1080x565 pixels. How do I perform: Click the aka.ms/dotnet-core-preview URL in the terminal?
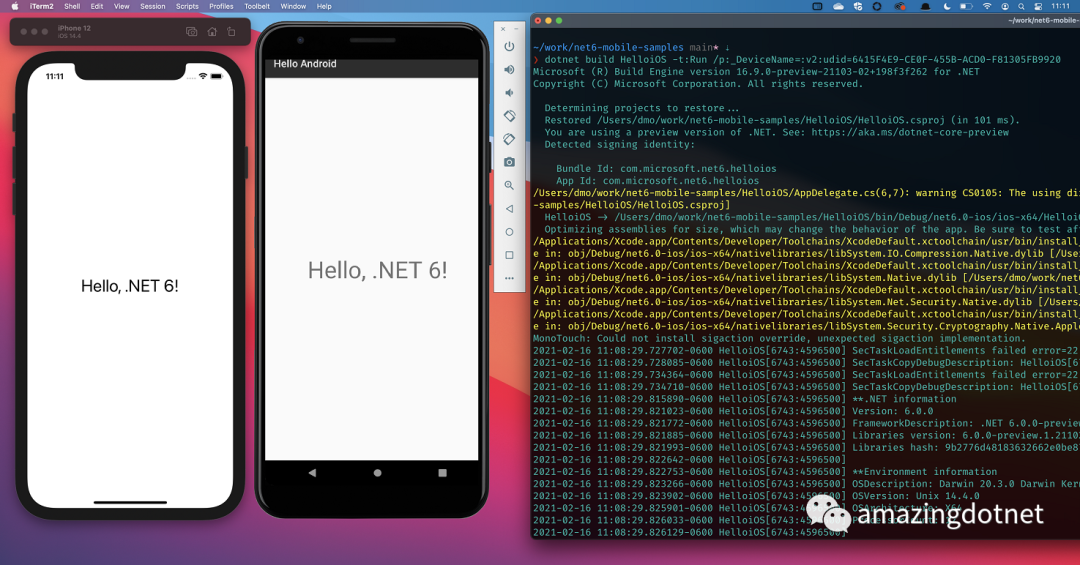[x=910, y=132]
